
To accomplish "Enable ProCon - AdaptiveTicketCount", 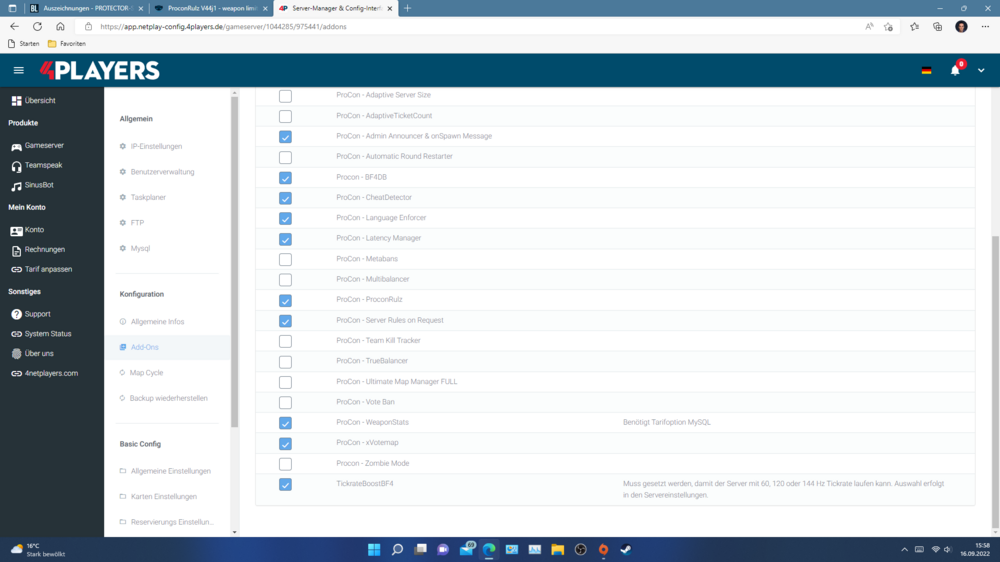I will (x=285, y=116).
